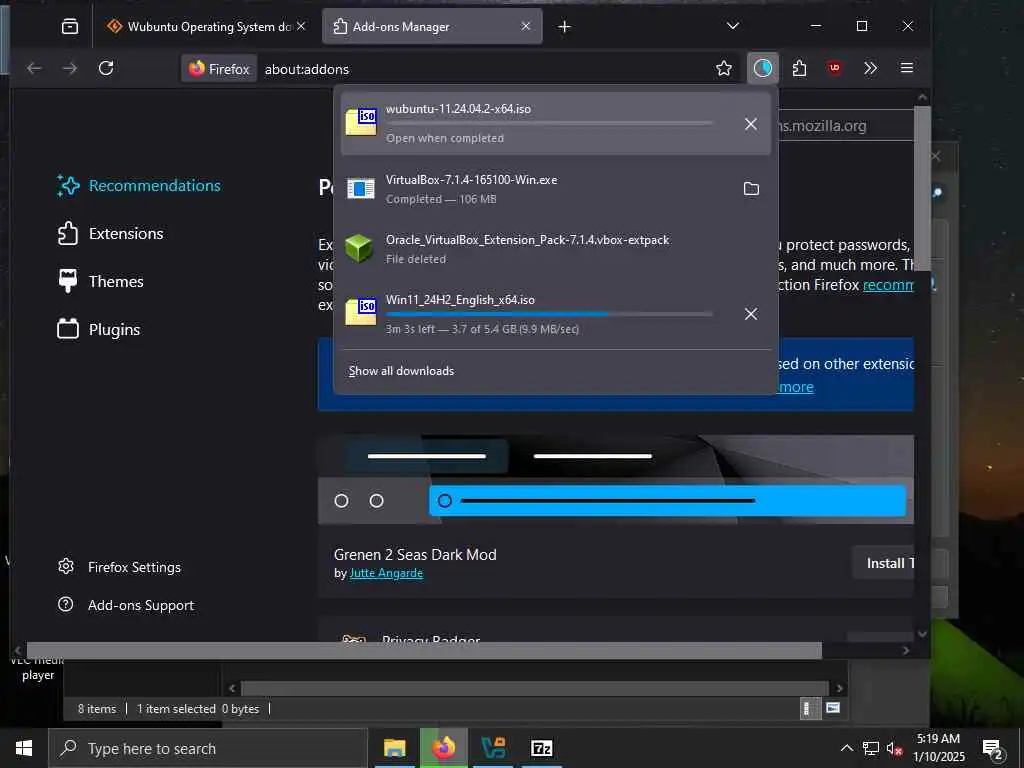Select the Add-ons Manager tab
The height and width of the screenshot is (768, 1024).
click(x=432, y=26)
